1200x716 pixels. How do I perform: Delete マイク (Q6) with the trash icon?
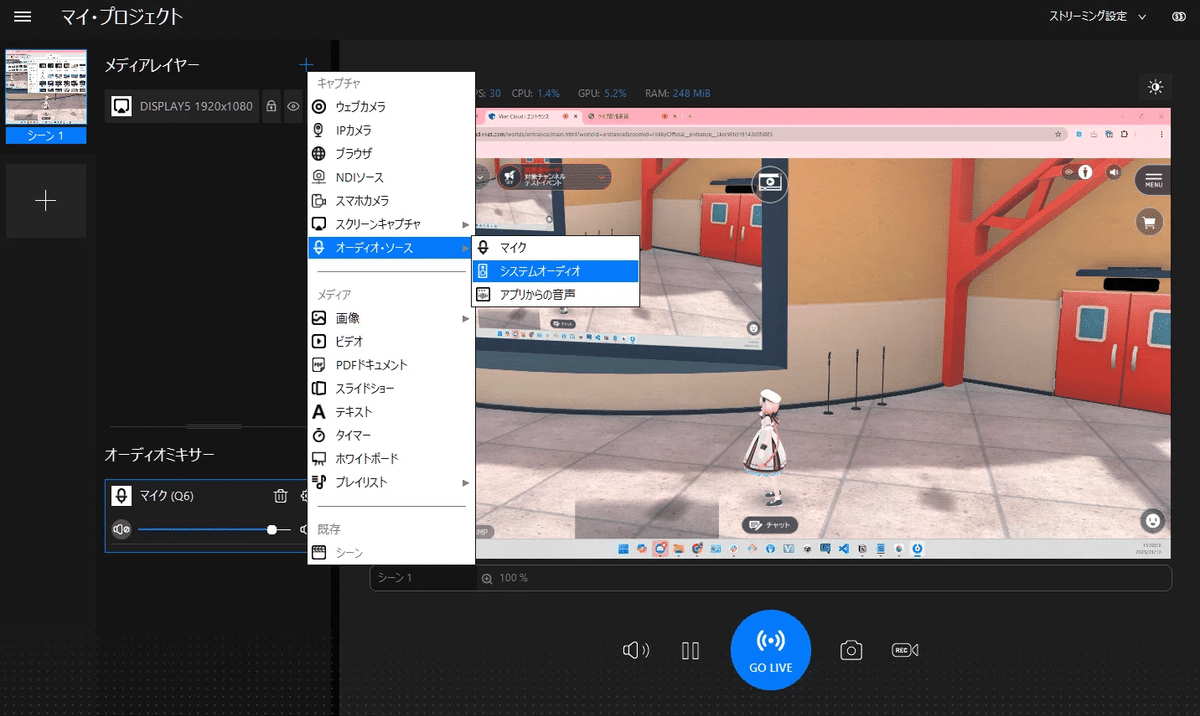(x=281, y=496)
